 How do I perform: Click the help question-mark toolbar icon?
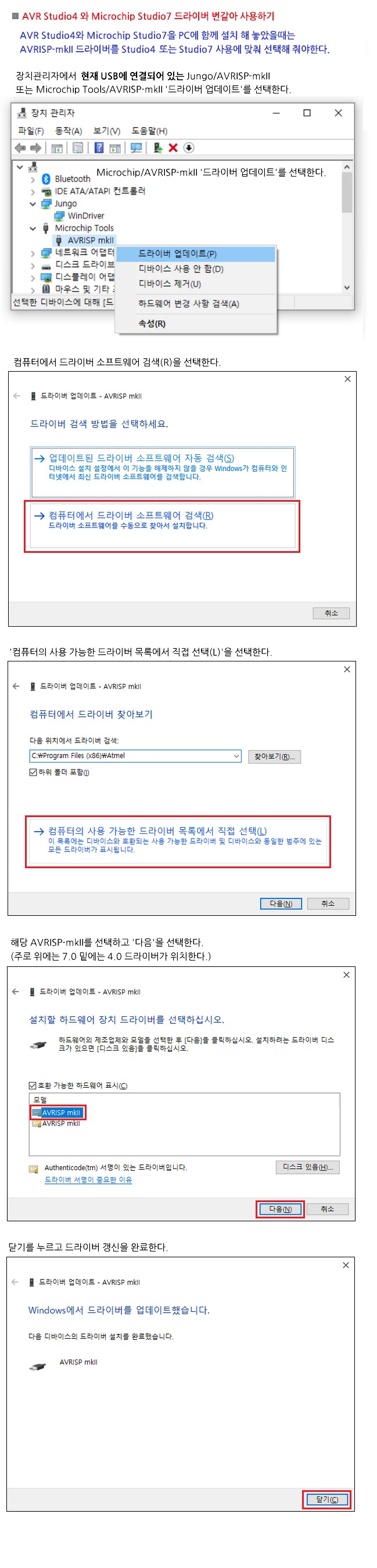point(99,148)
